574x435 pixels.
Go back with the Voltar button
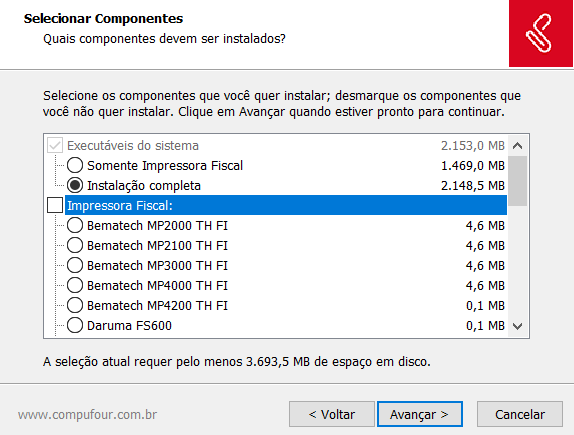332,414
